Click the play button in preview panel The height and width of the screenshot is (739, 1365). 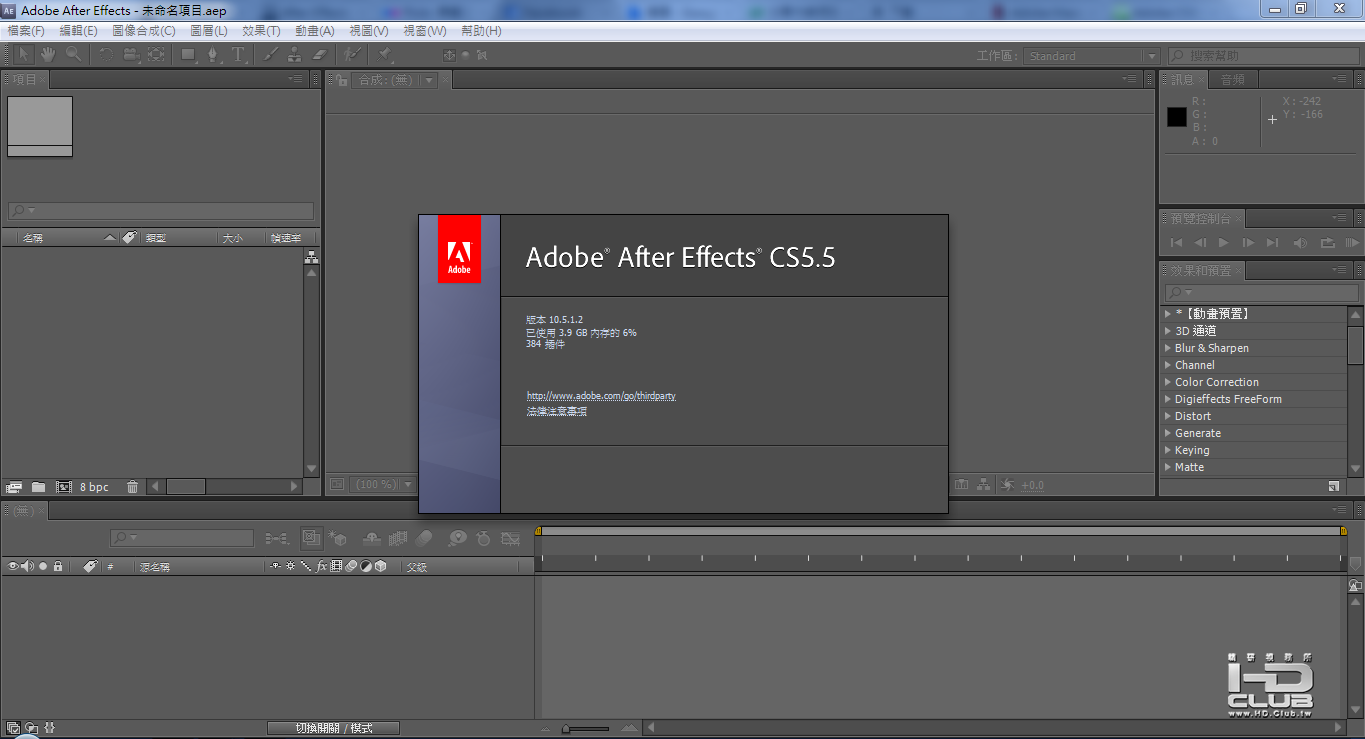1224,242
